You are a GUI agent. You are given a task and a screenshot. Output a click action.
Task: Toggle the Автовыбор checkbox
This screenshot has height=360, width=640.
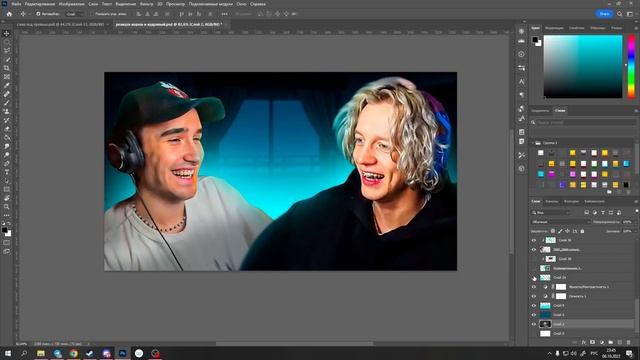tap(38, 14)
